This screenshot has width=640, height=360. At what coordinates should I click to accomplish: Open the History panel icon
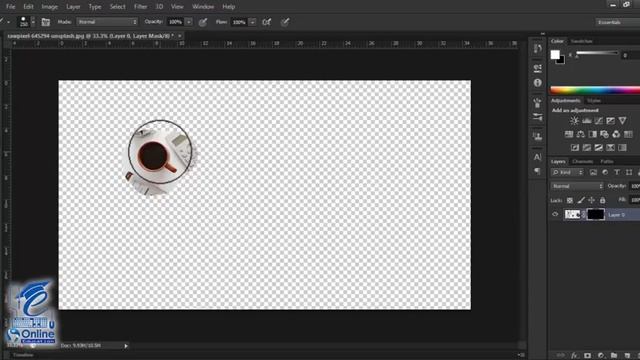click(538, 49)
